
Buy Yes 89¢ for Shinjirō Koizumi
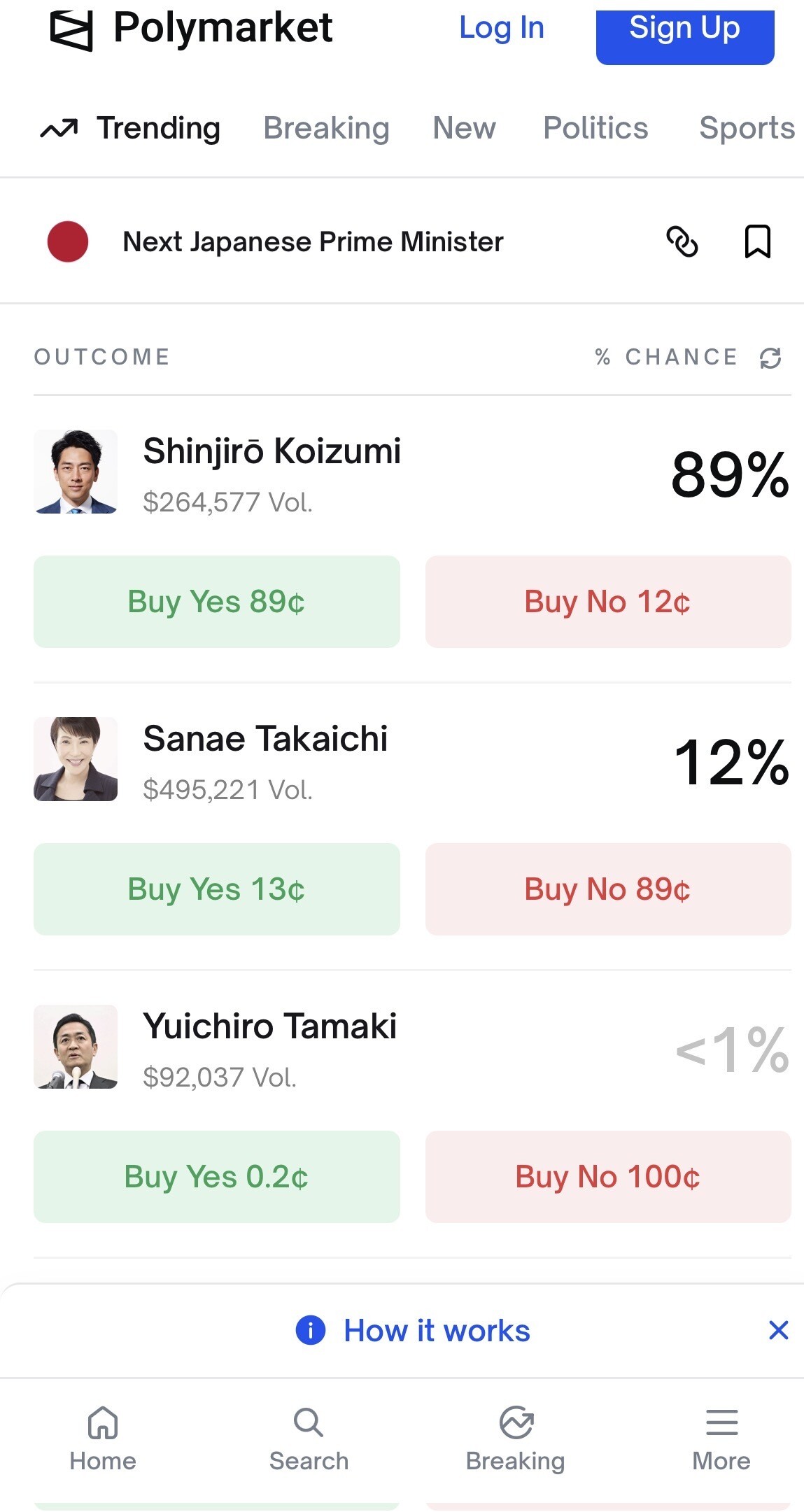pos(217,602)
